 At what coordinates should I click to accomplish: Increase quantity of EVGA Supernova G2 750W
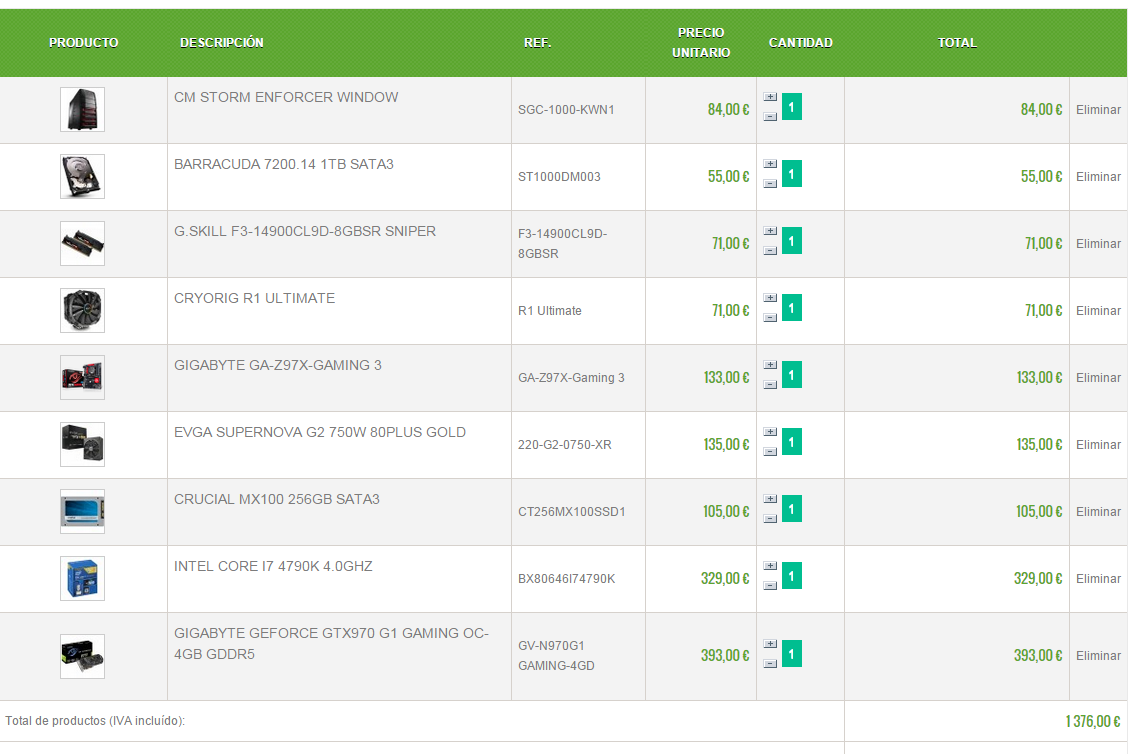770,432
